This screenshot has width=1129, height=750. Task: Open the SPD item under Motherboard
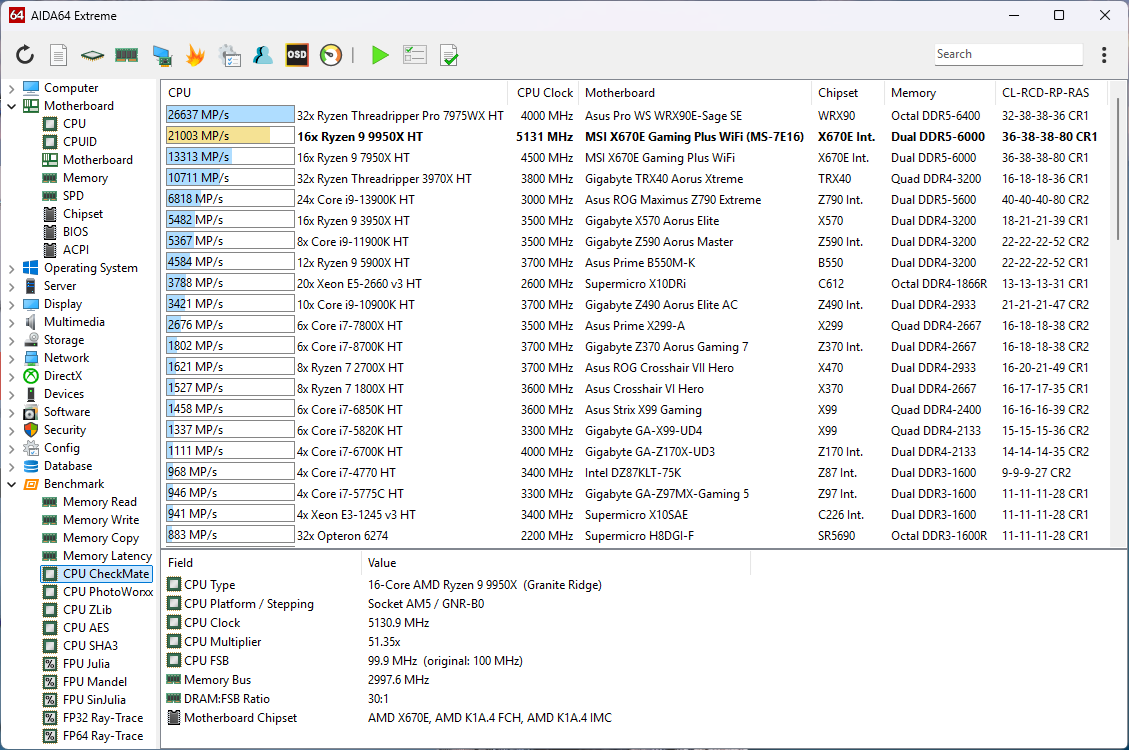pyautogui.click(x=76, y=196)
